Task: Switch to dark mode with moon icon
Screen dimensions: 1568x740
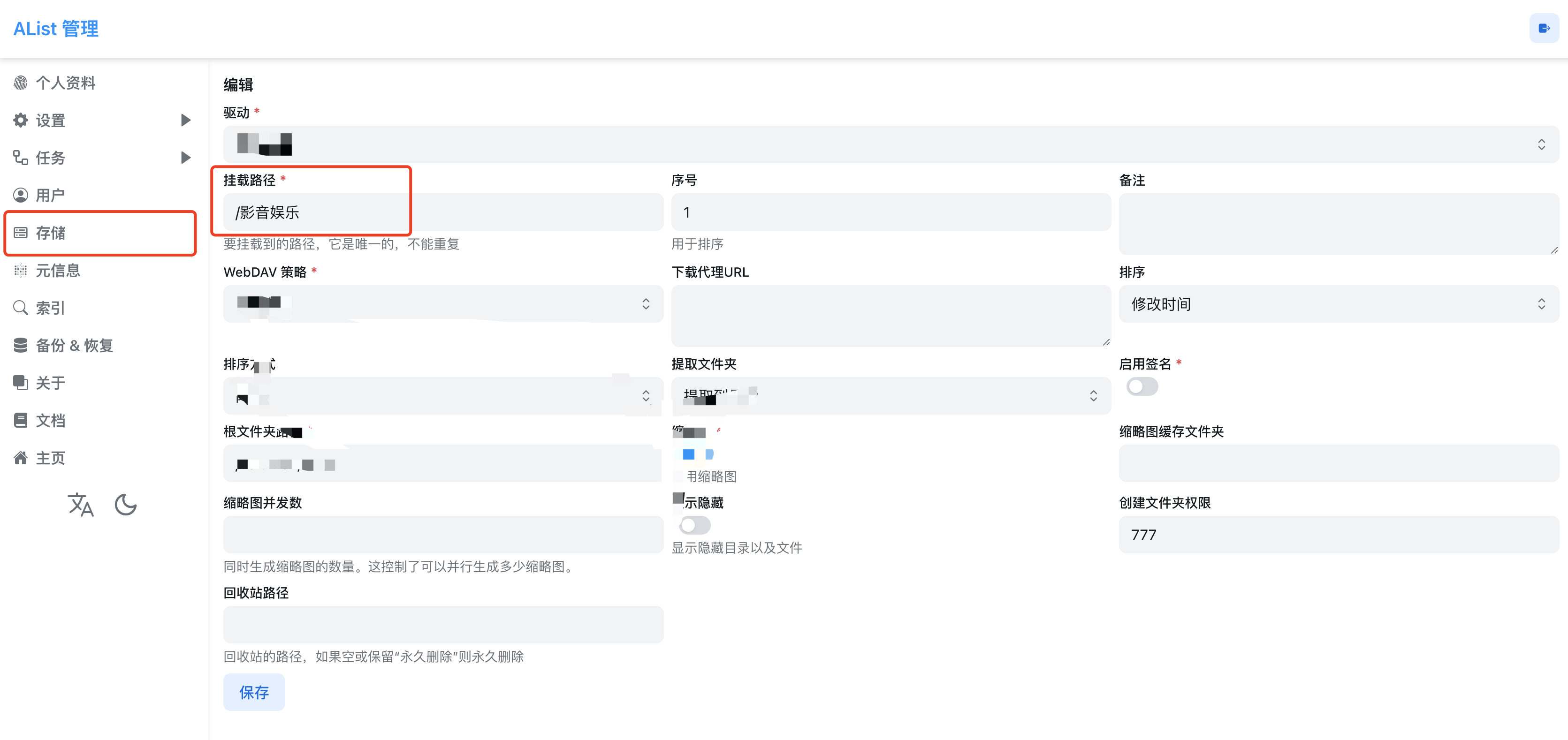Action: [125, 505]
